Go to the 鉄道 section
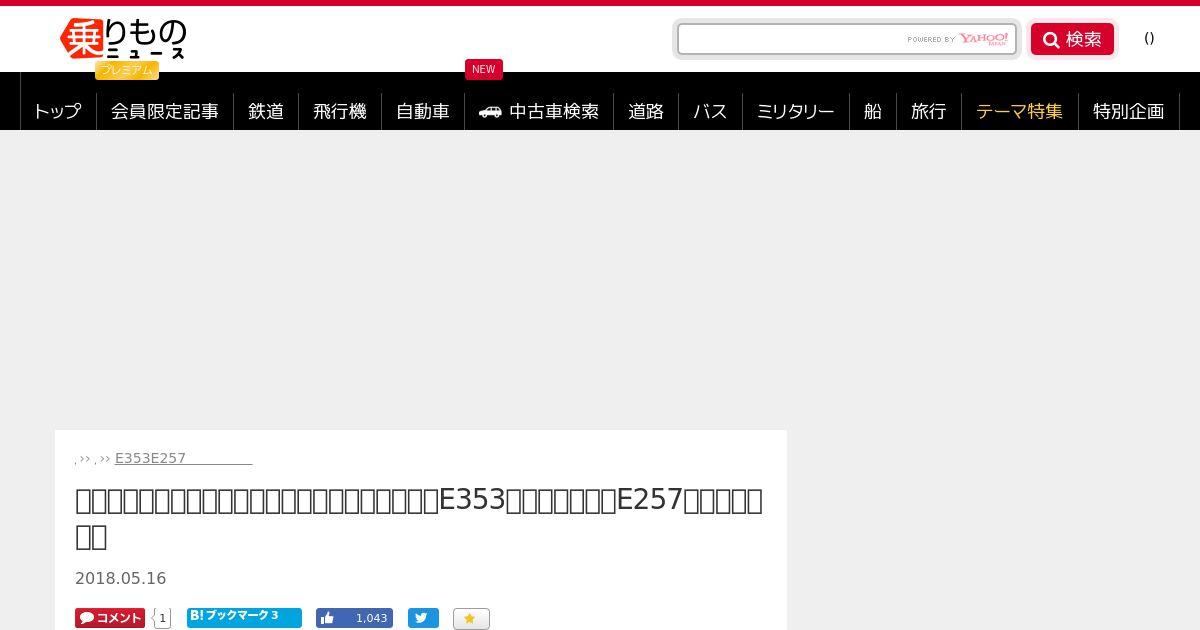 pos(266,111)
